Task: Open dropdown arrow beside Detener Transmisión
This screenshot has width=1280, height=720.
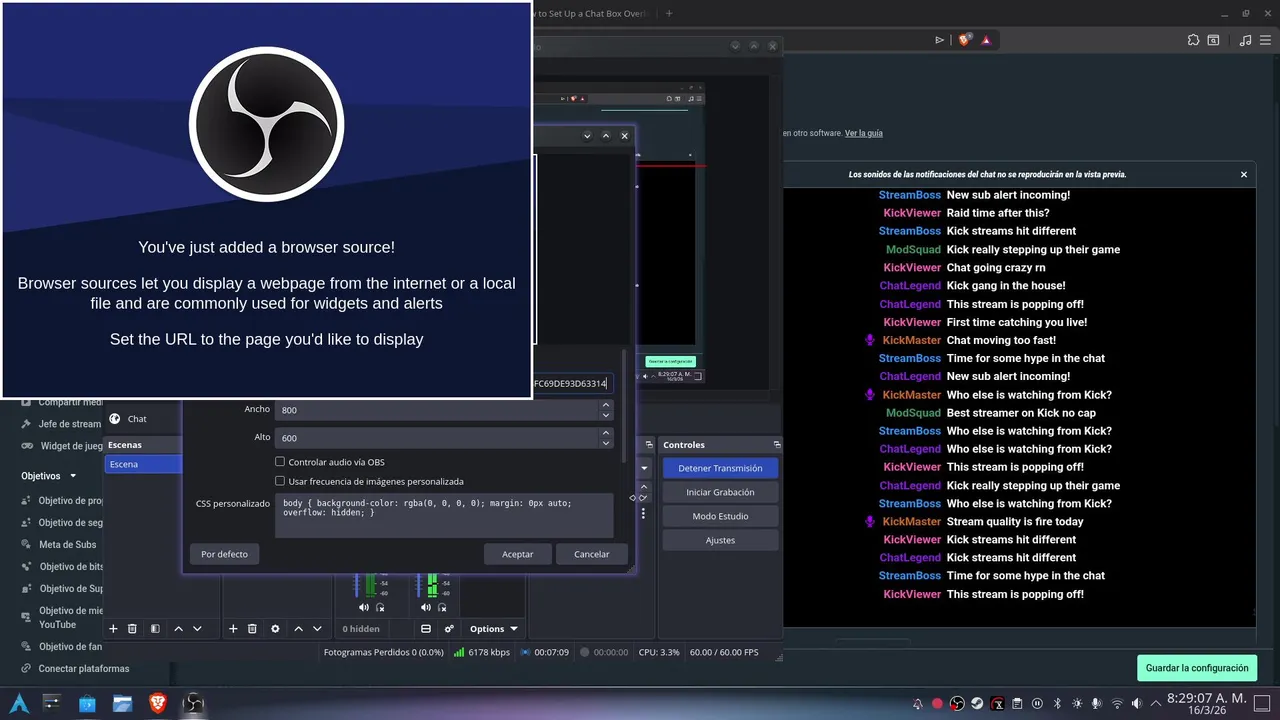Action: [x=644, y=468]
